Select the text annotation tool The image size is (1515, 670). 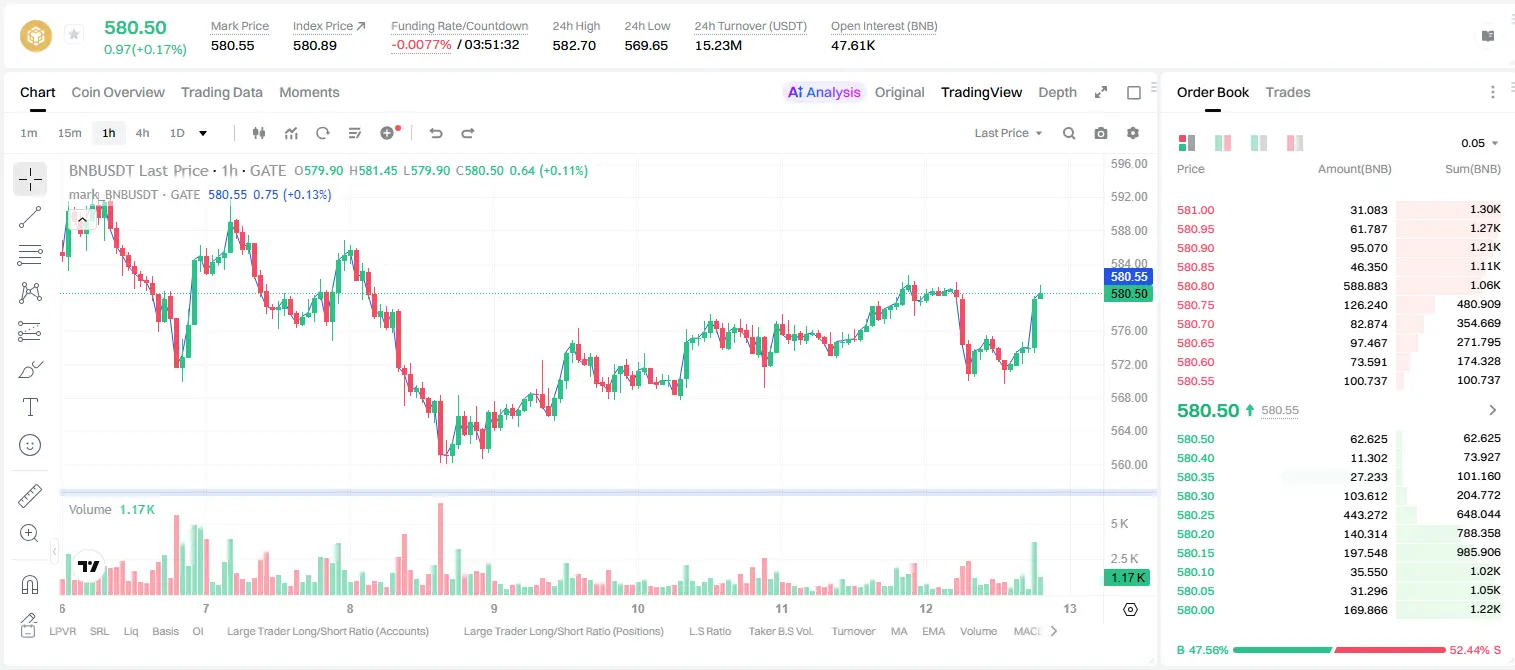(x=30, y=407)
